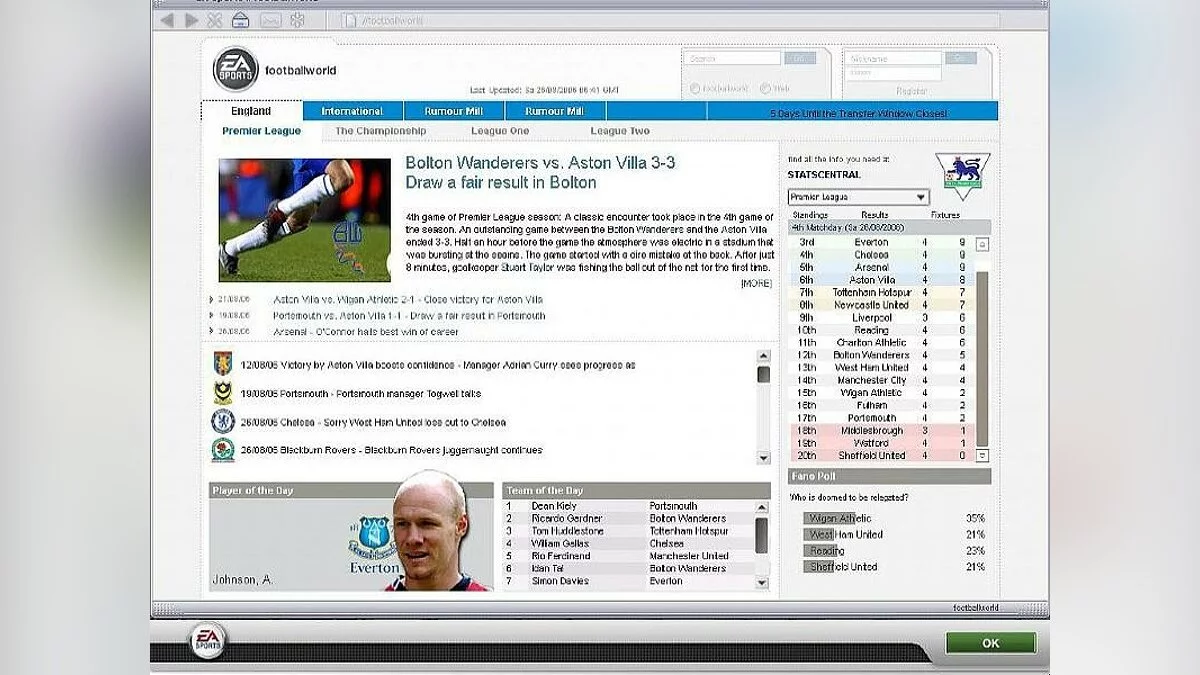Click the stop-loading X icon in toolbar
This screenshot has width=1200, height=675.
215,20
